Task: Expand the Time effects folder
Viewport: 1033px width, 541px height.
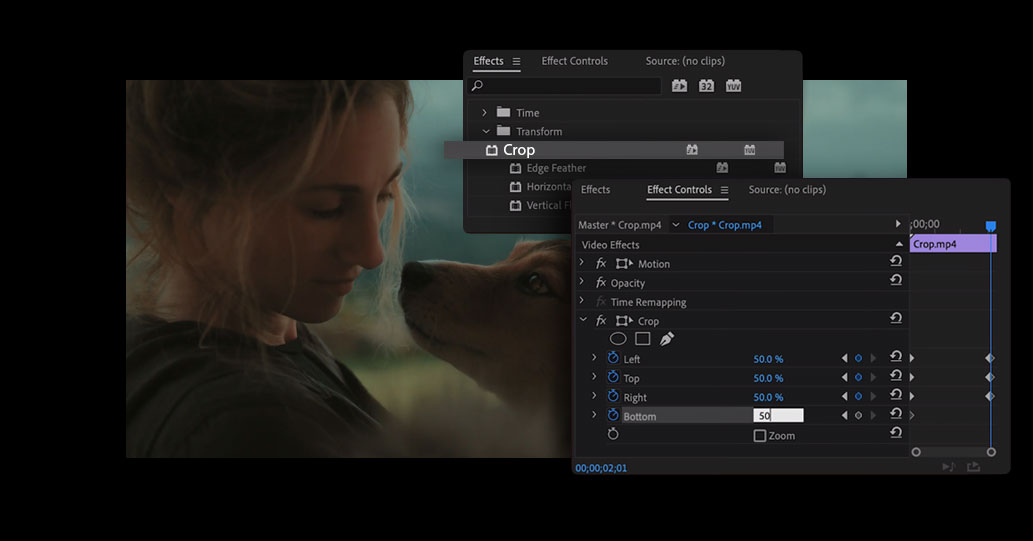Action: click(485, 113)
